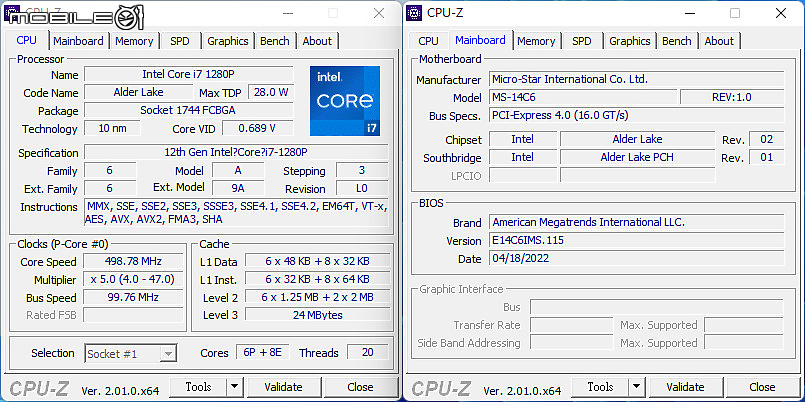Open SPD tab in left window
The width and height of the screenshot is (805, 402).
pyautogui.click(x=180, y=41)
